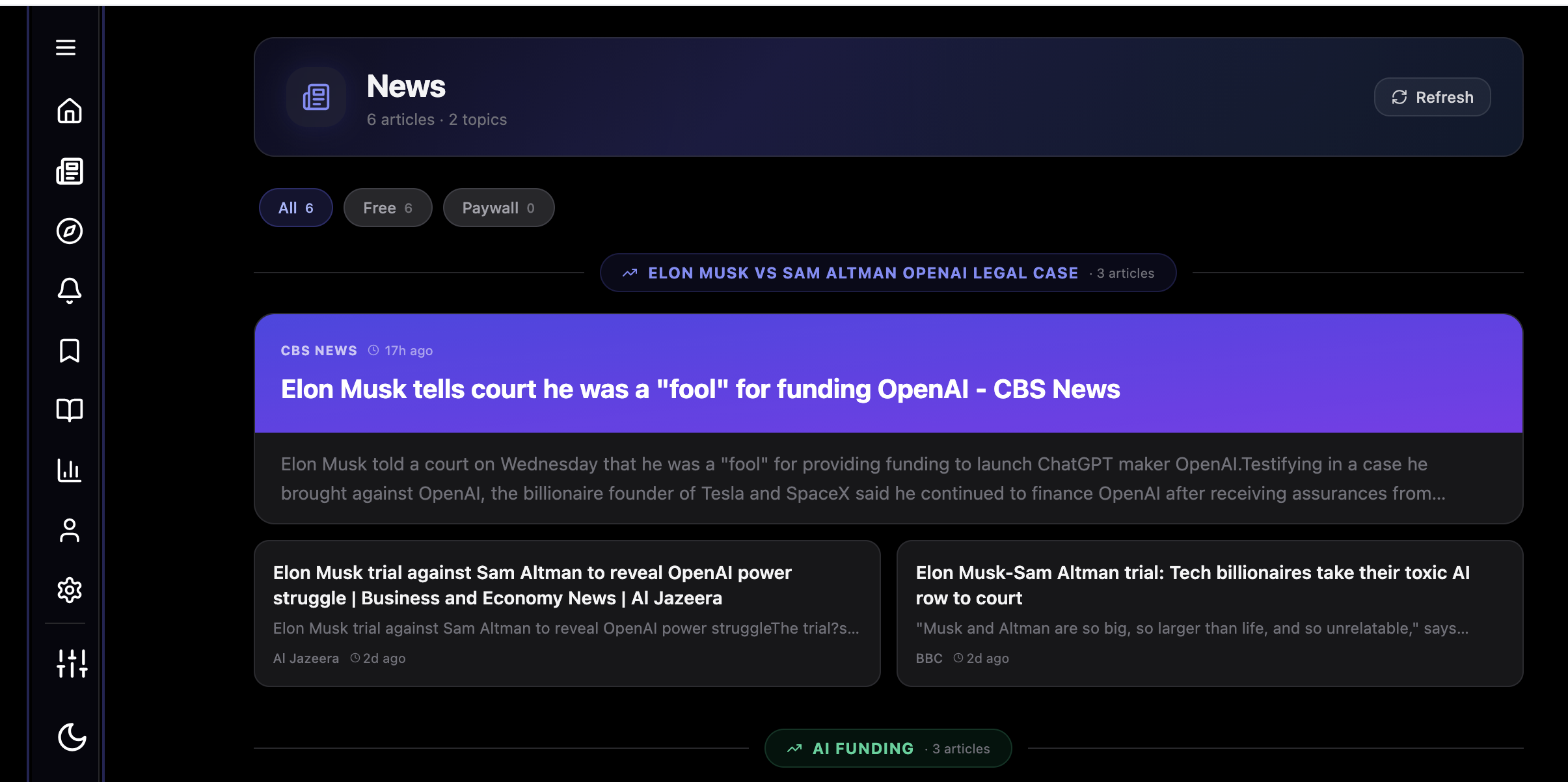The width and height of the screenshot is (1568, 782).
Task: Click the Refresh button
Action: (1432, 97)
